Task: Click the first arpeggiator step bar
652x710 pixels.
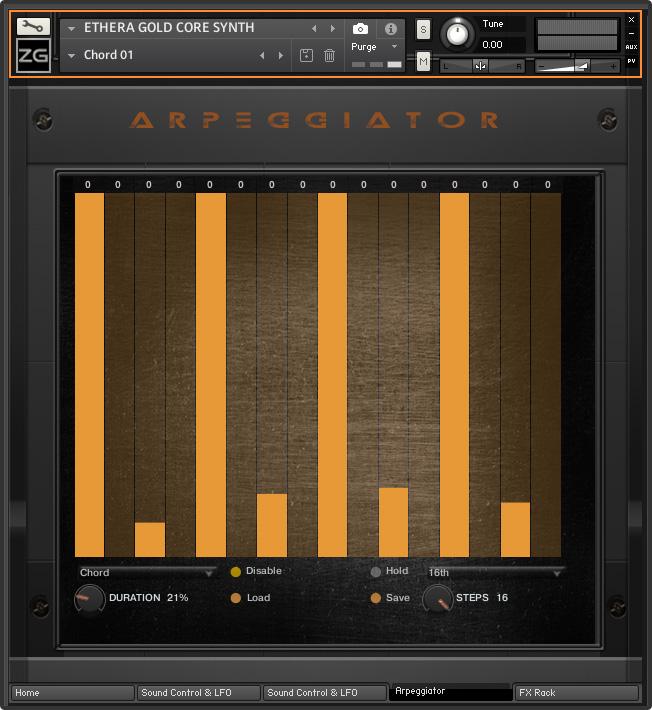Action: click(x=90, y=375)
